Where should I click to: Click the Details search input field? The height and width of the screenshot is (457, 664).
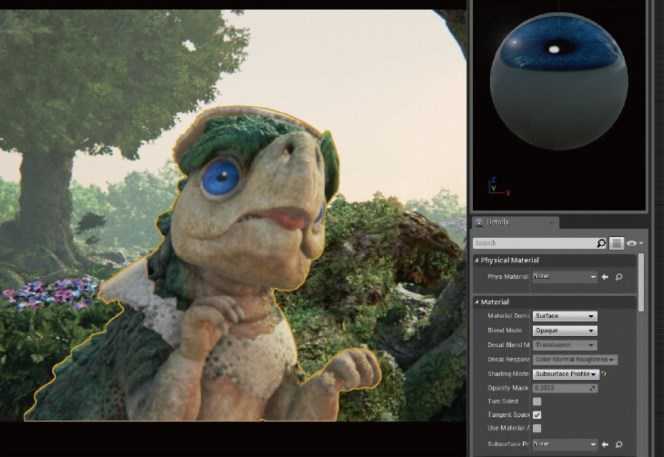(534, 243)
